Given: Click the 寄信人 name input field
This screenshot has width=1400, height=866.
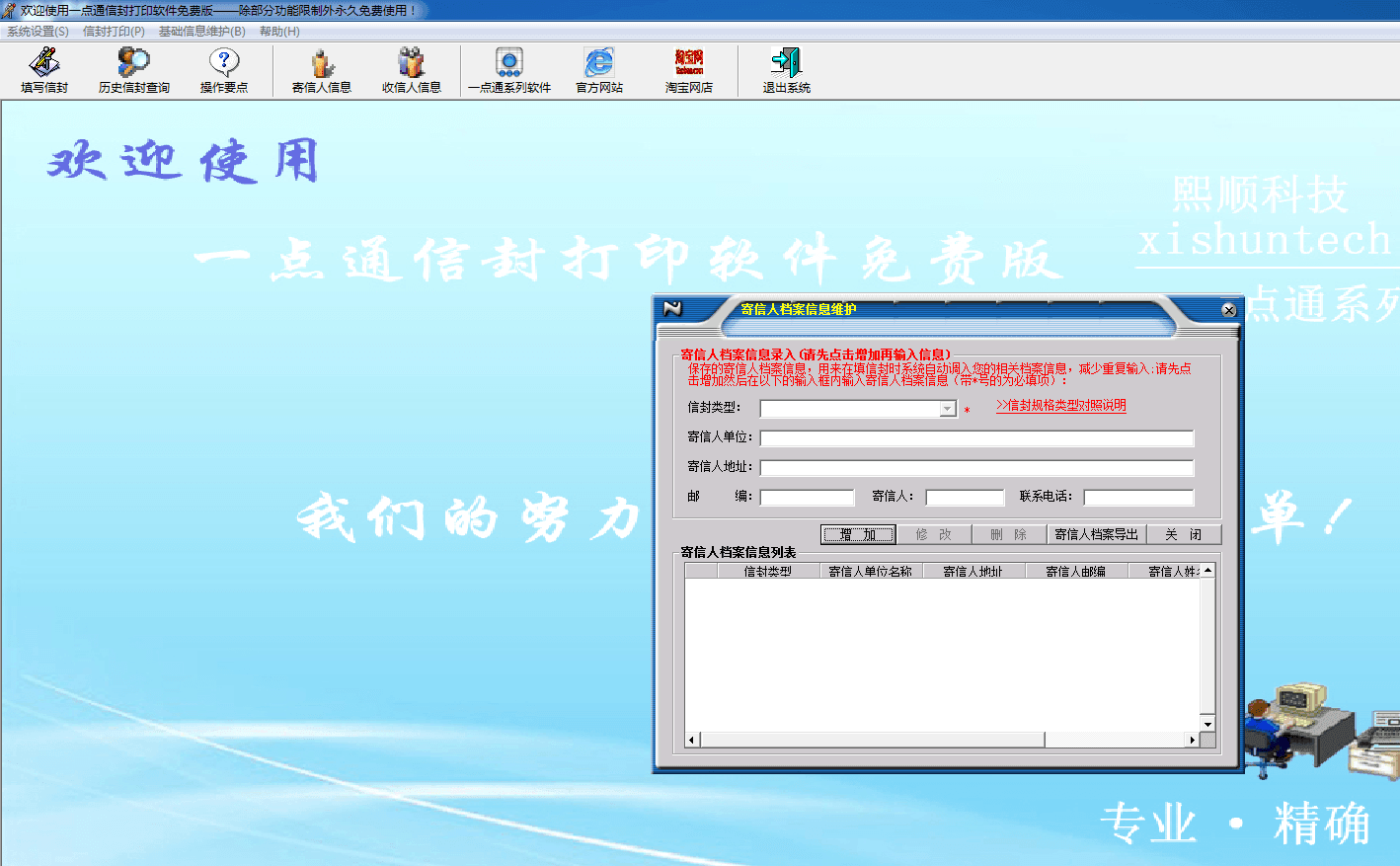Looking at the screenshot, I should [965, 498].
